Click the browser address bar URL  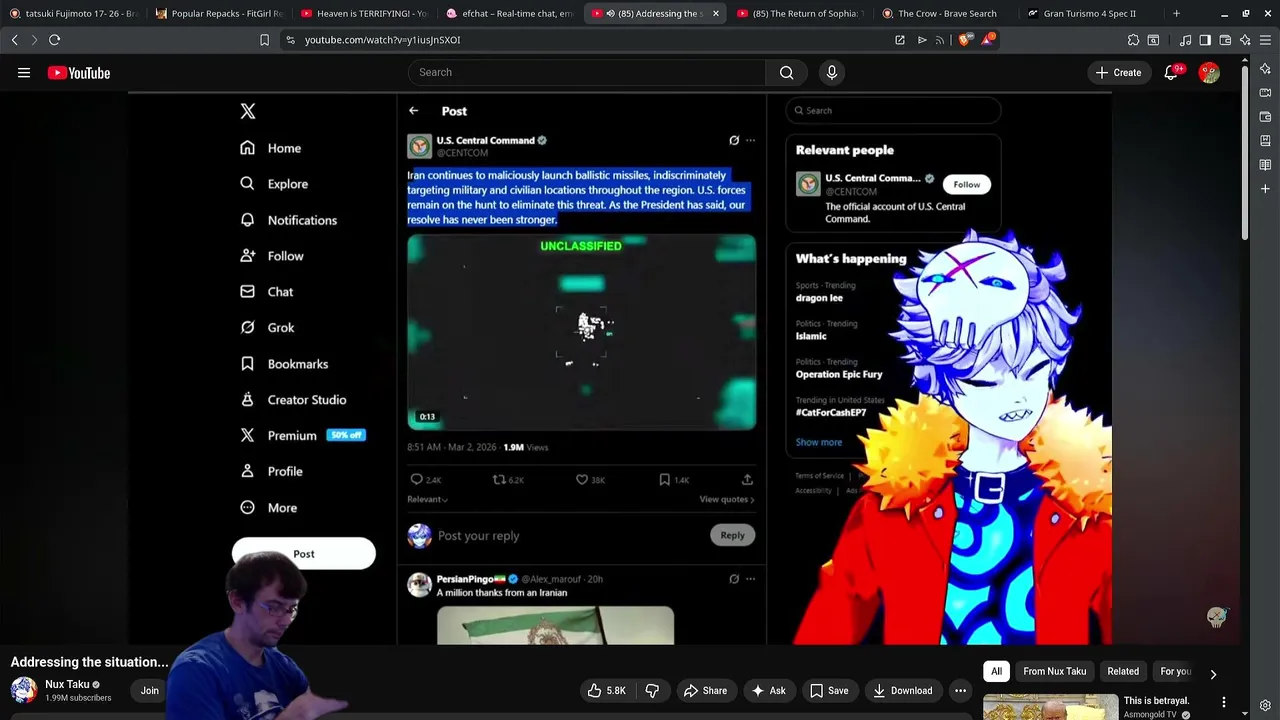pyautogui.click(x=382, y=40)
